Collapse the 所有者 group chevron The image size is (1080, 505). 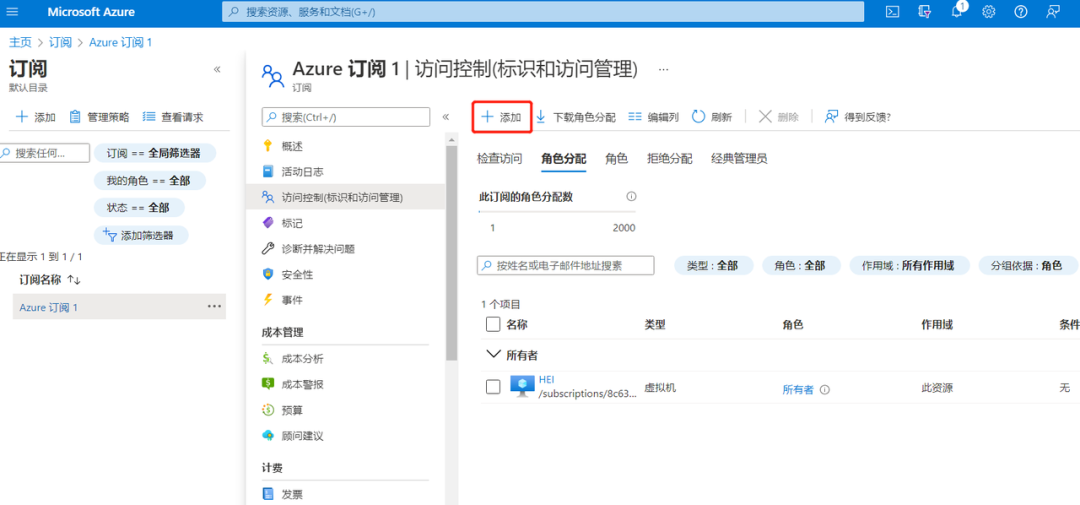point(492,354)
